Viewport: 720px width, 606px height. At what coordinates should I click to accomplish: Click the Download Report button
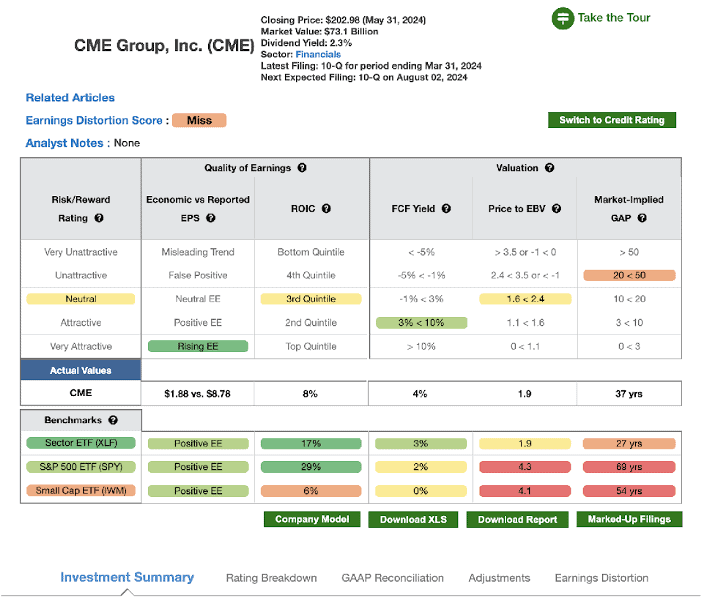coord(517,520)
